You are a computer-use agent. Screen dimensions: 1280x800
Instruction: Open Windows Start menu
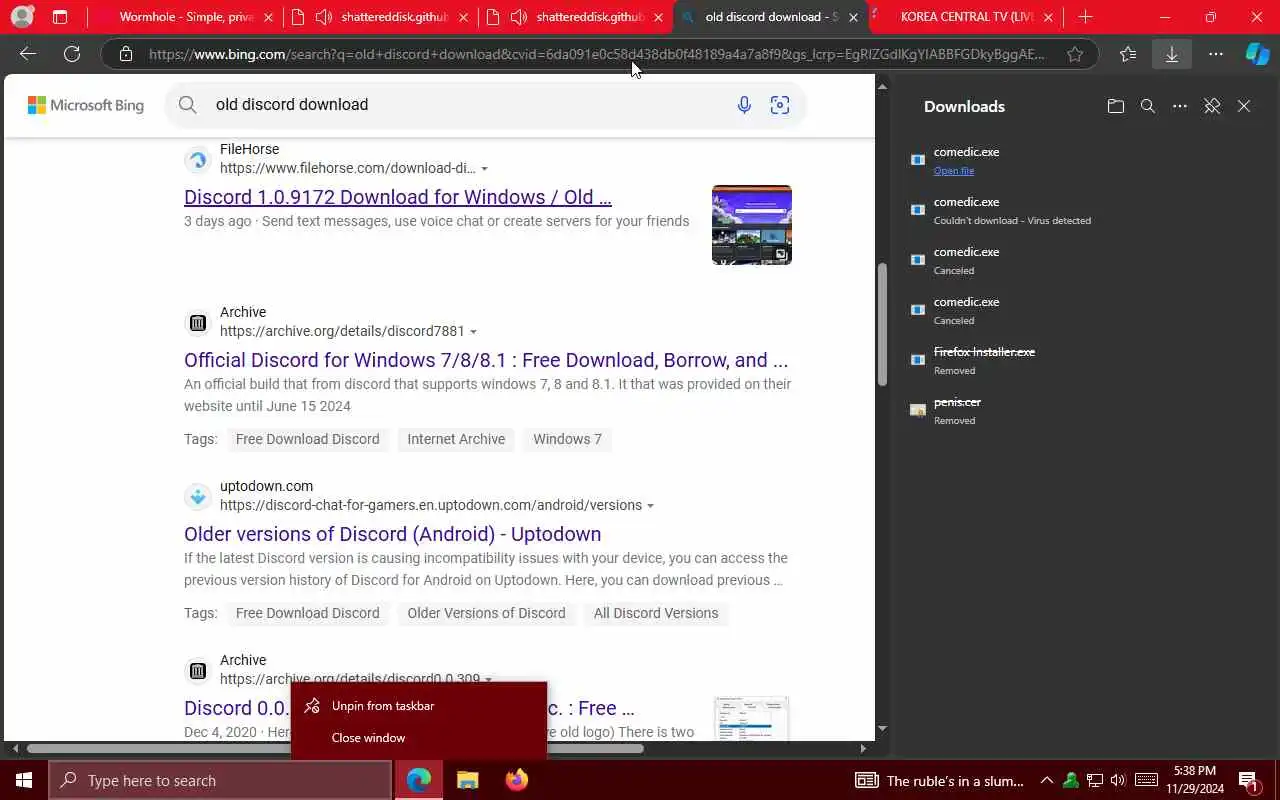[x=24, y=780]
